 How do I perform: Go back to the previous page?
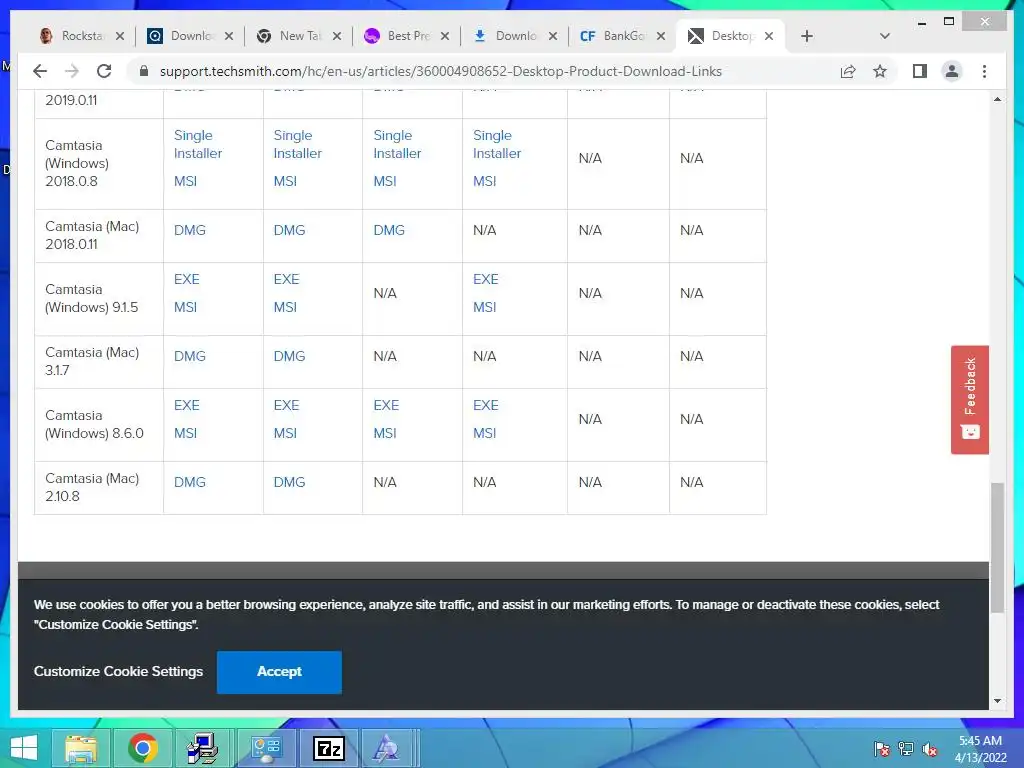(40, 71)
